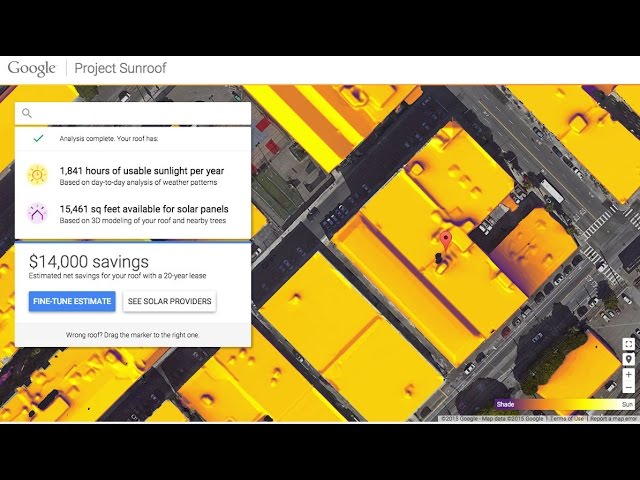Click '15,461 sq feet available for solar panels'
This screenshot has height=480, width=640.
[x=144, y=209]
